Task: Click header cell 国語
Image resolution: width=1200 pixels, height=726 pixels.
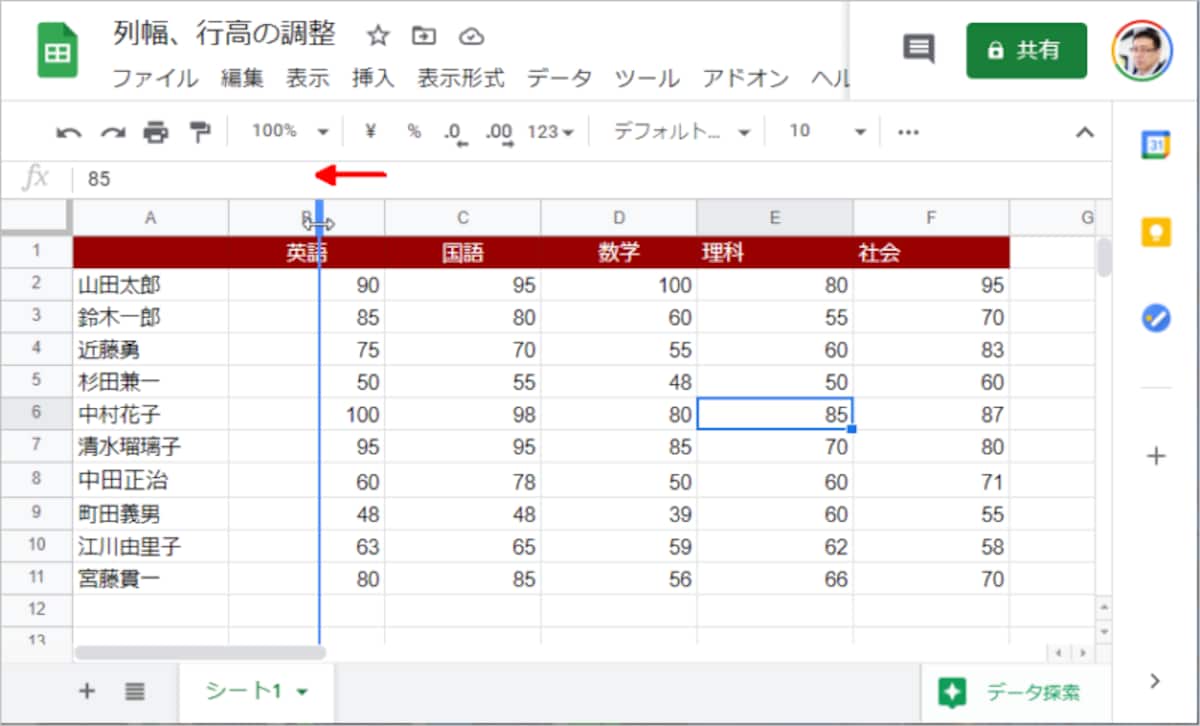Action: point(463,253)
